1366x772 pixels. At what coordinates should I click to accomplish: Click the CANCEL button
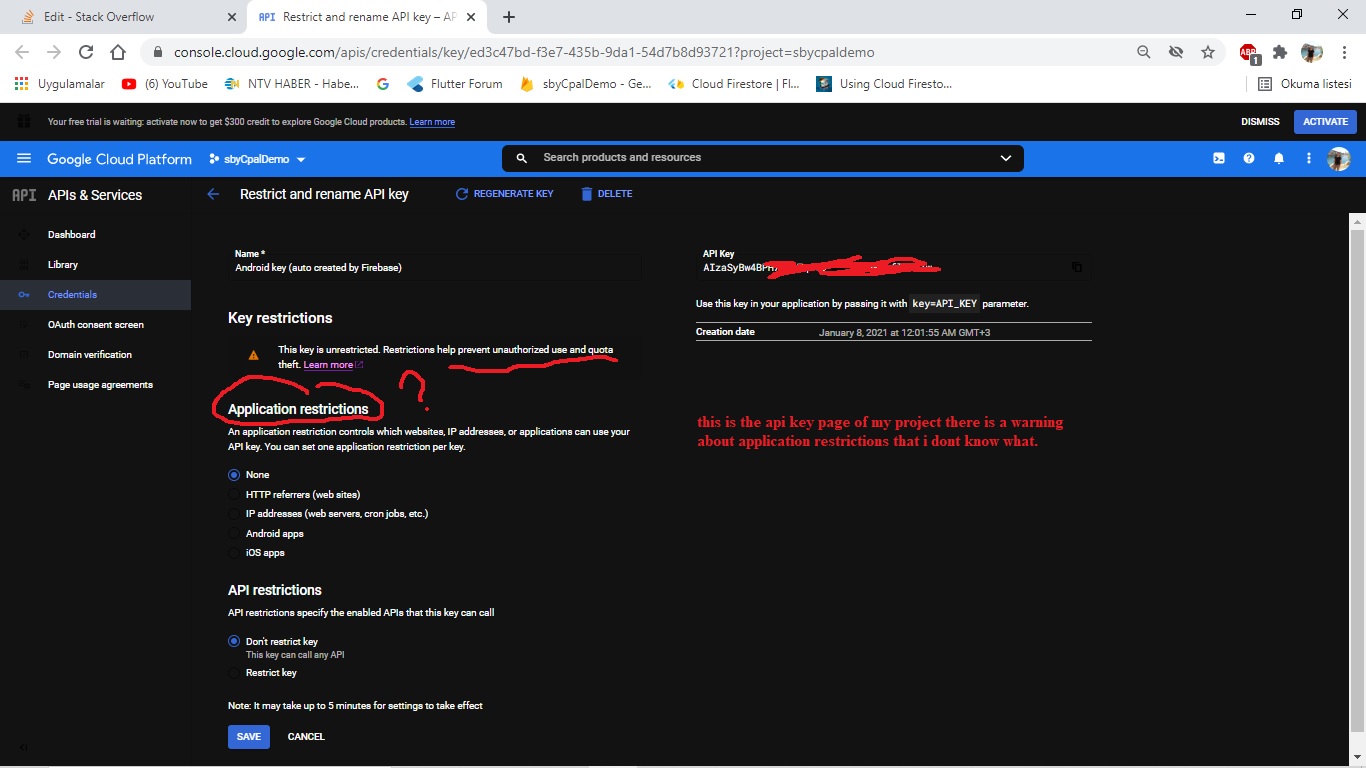pyautogui.click(x=306, y=737)
